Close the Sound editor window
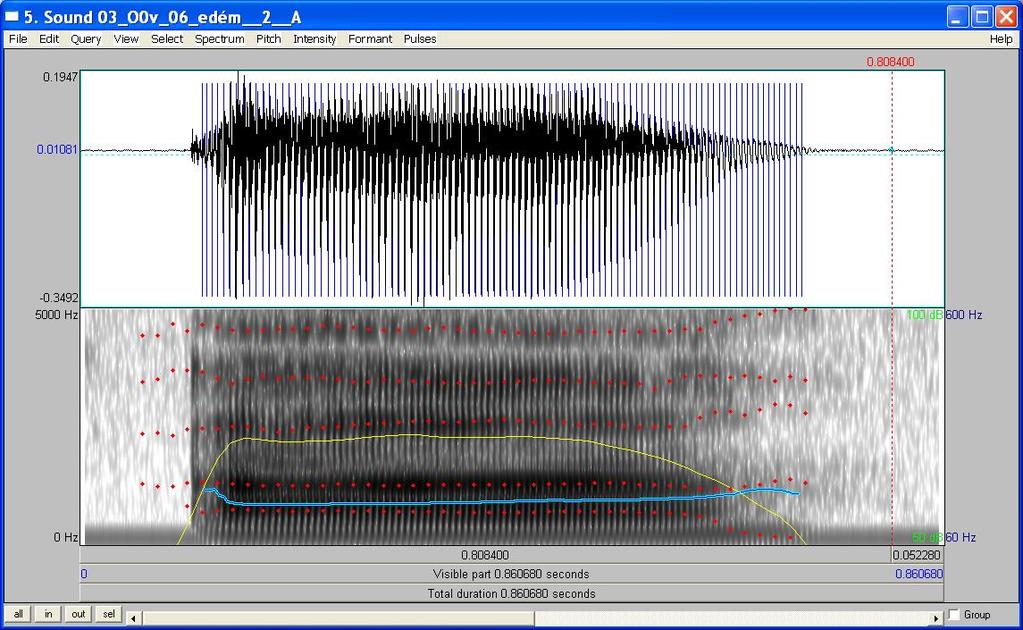This screenshot has height=630, width=1023. [1006, 16]
